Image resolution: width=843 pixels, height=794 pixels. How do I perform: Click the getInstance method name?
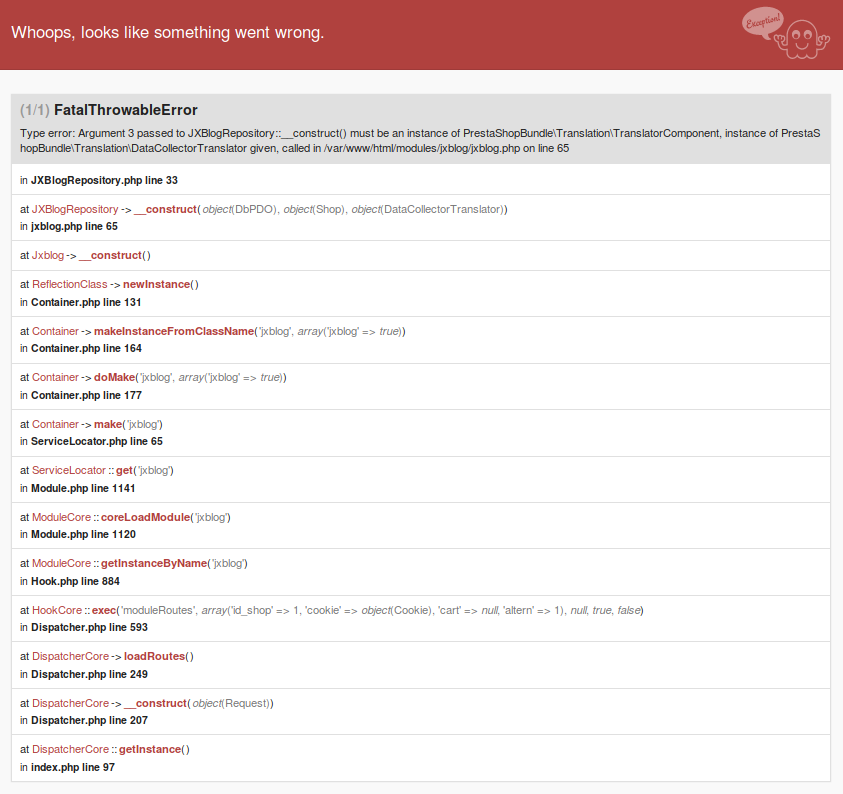pyautogui.click(x=150, y=749)
